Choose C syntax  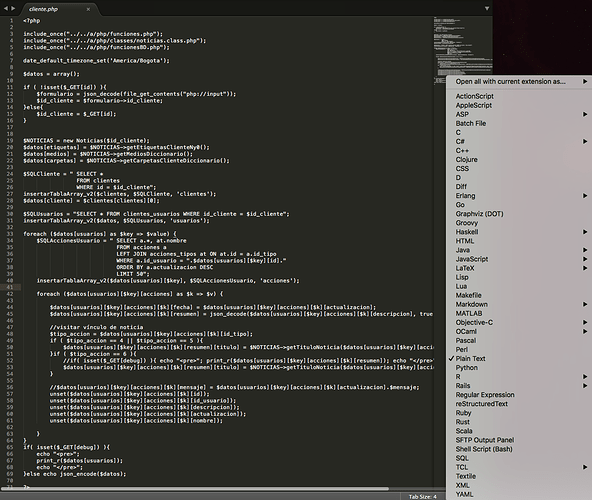pos(519,133)
